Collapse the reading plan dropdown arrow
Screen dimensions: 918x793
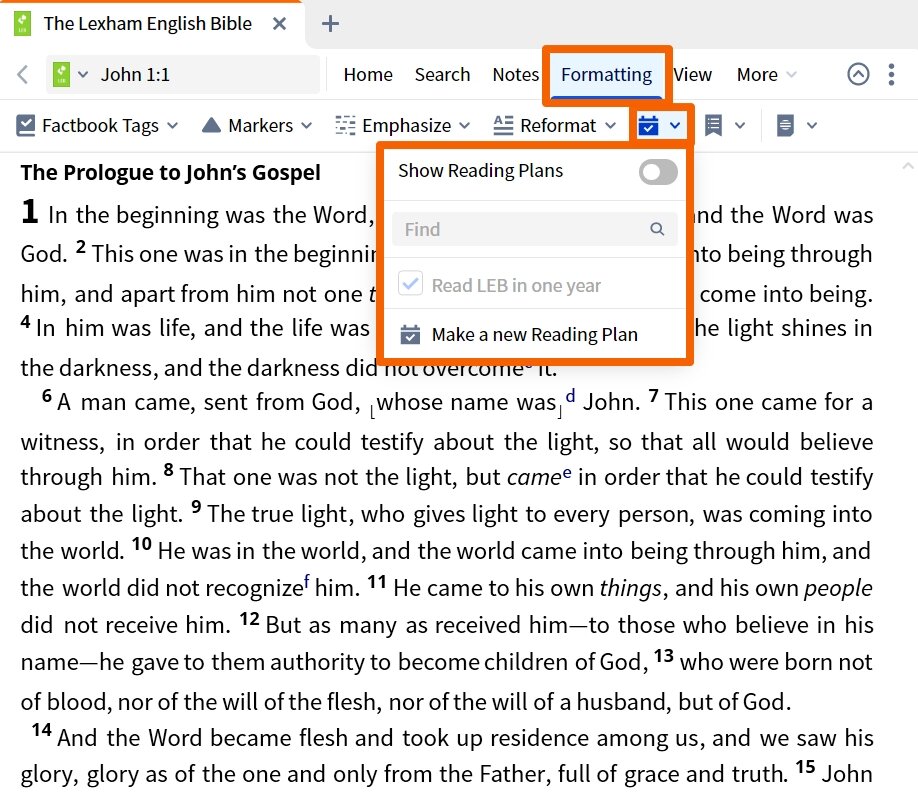(674, 125)
